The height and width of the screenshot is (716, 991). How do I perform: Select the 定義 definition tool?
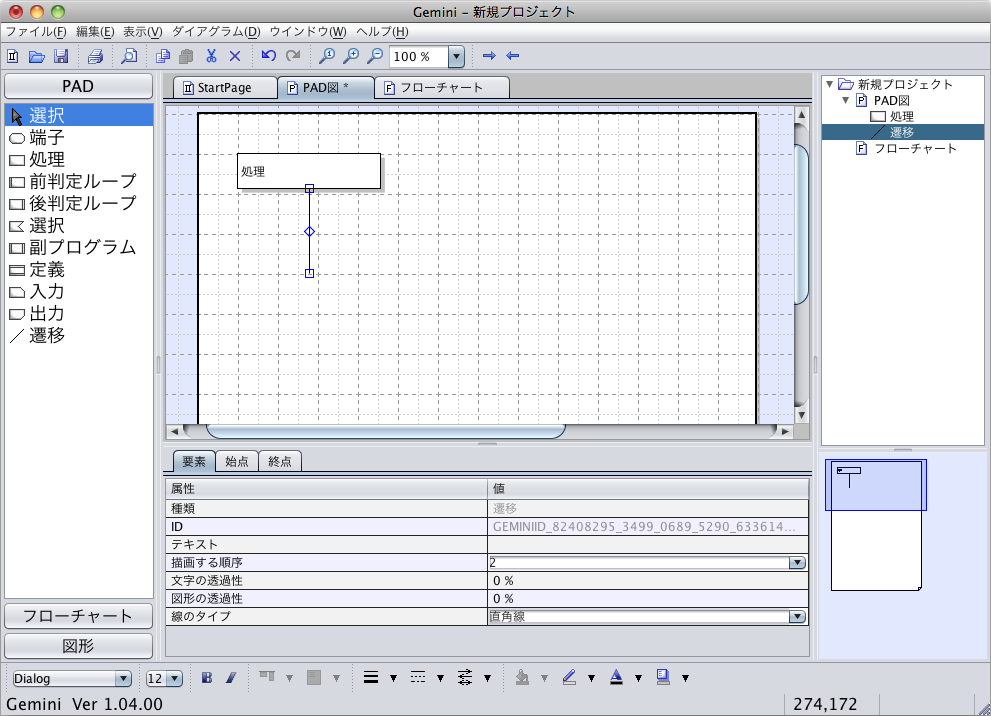point(79,270)
